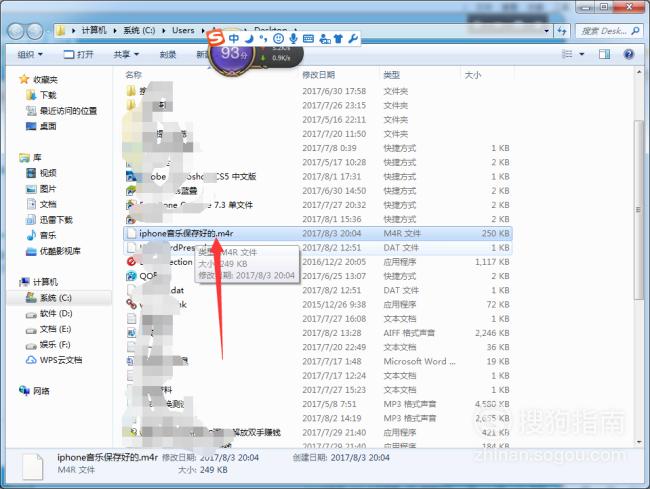This screenshot has width=650, height=489.
Task: Click scroll down arrow of file list
Action: pyautogui.click(x=639, y=442)
